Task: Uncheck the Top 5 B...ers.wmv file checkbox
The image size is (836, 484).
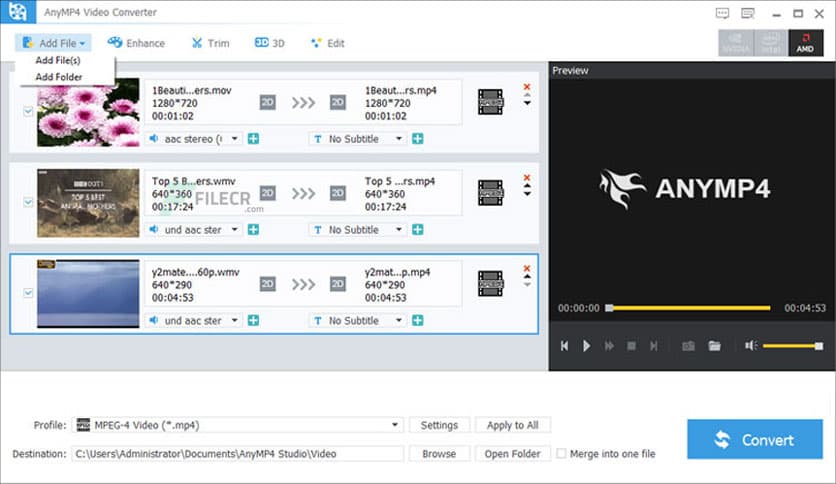Action: pos(28,202)
